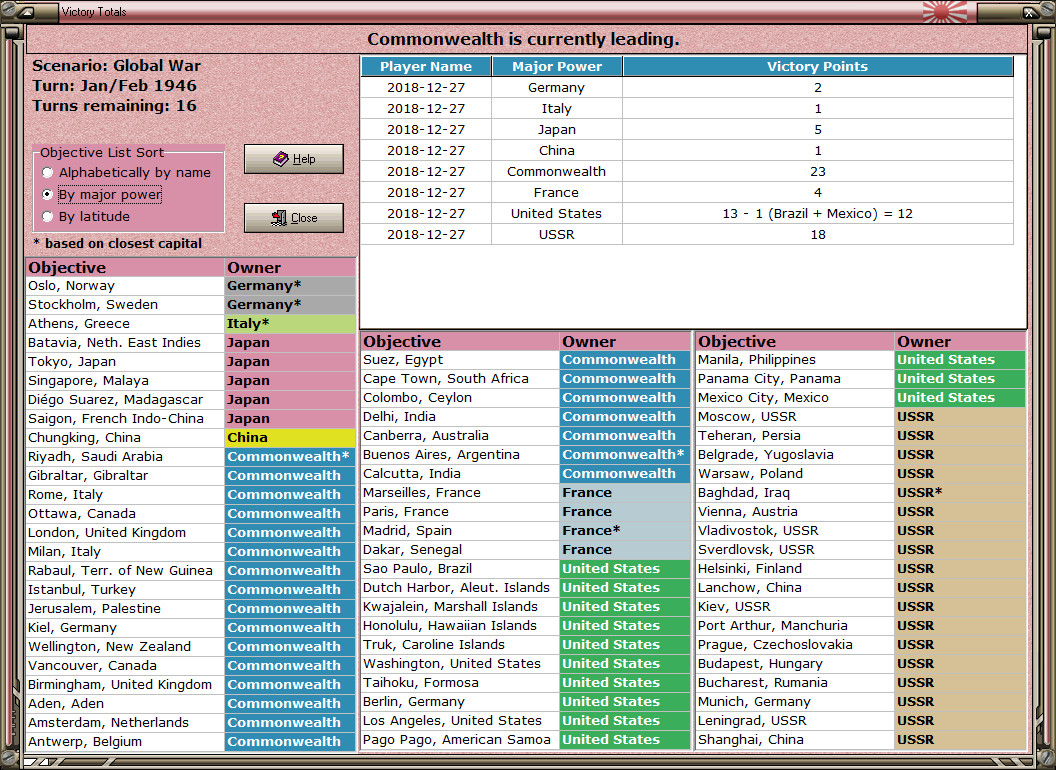Select By latitude sort option
The width and height of the screenshot is (1056, 770).
pyautogui.click(x=86, y=216)
